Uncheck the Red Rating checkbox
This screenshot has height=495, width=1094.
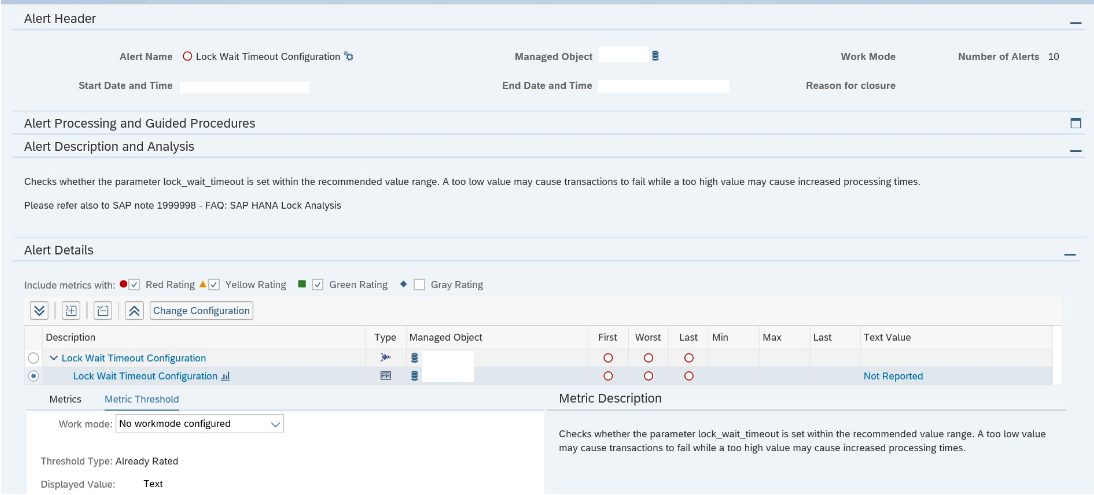click(135, 284)
